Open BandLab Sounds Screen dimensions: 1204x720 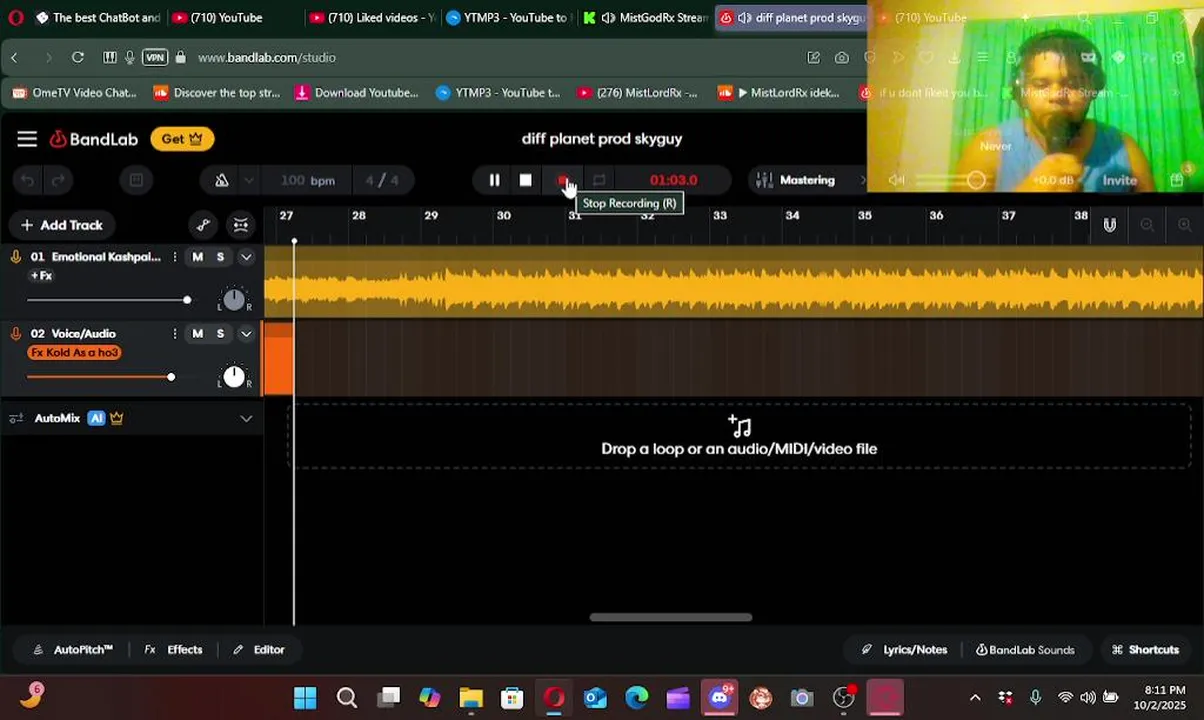[1025, 650]
